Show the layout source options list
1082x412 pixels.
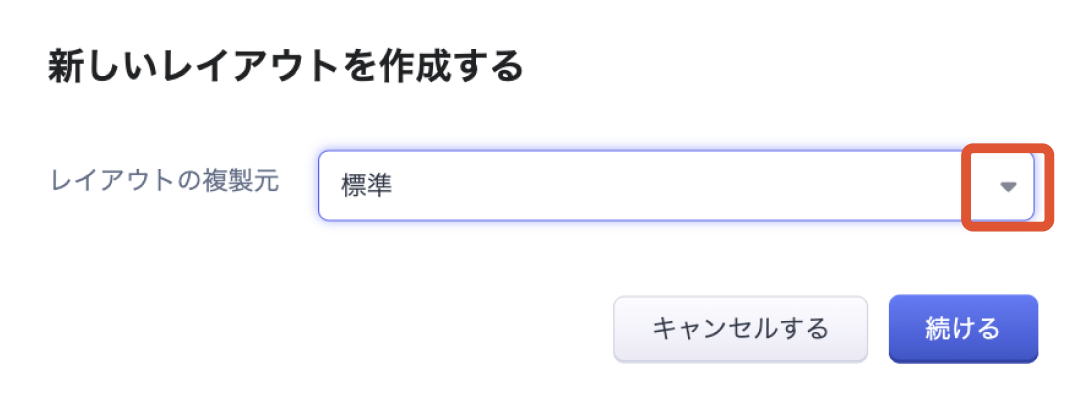pyautogui.click(x=1008, y=186)
